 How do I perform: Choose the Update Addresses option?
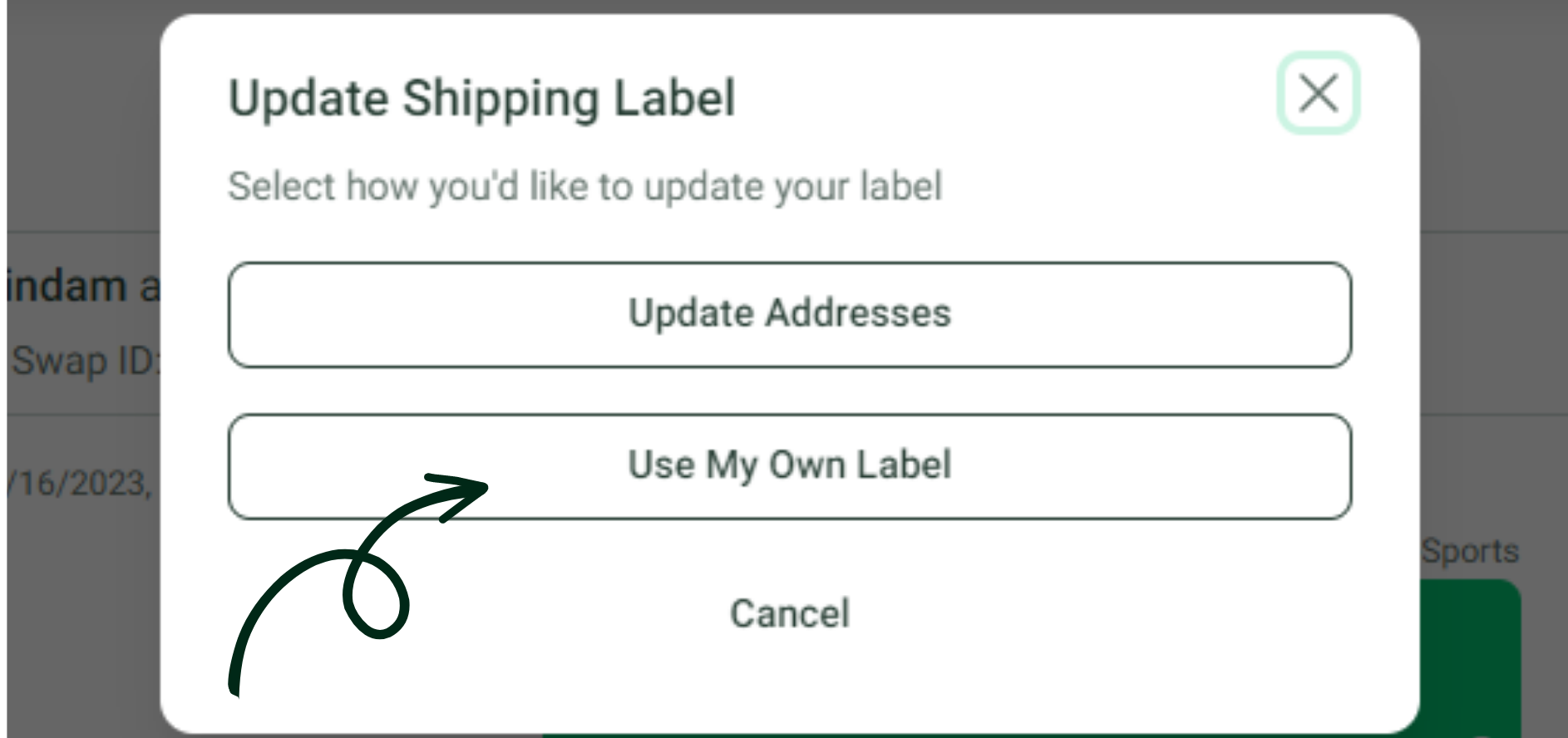[x=790, y=315]
